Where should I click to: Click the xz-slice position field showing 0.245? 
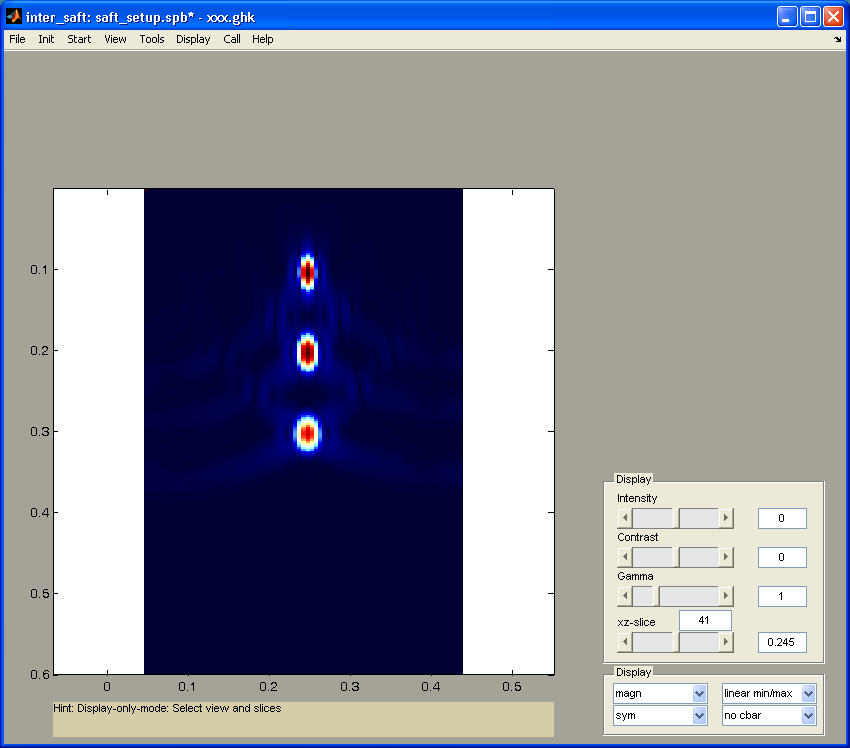coord(782,642)
